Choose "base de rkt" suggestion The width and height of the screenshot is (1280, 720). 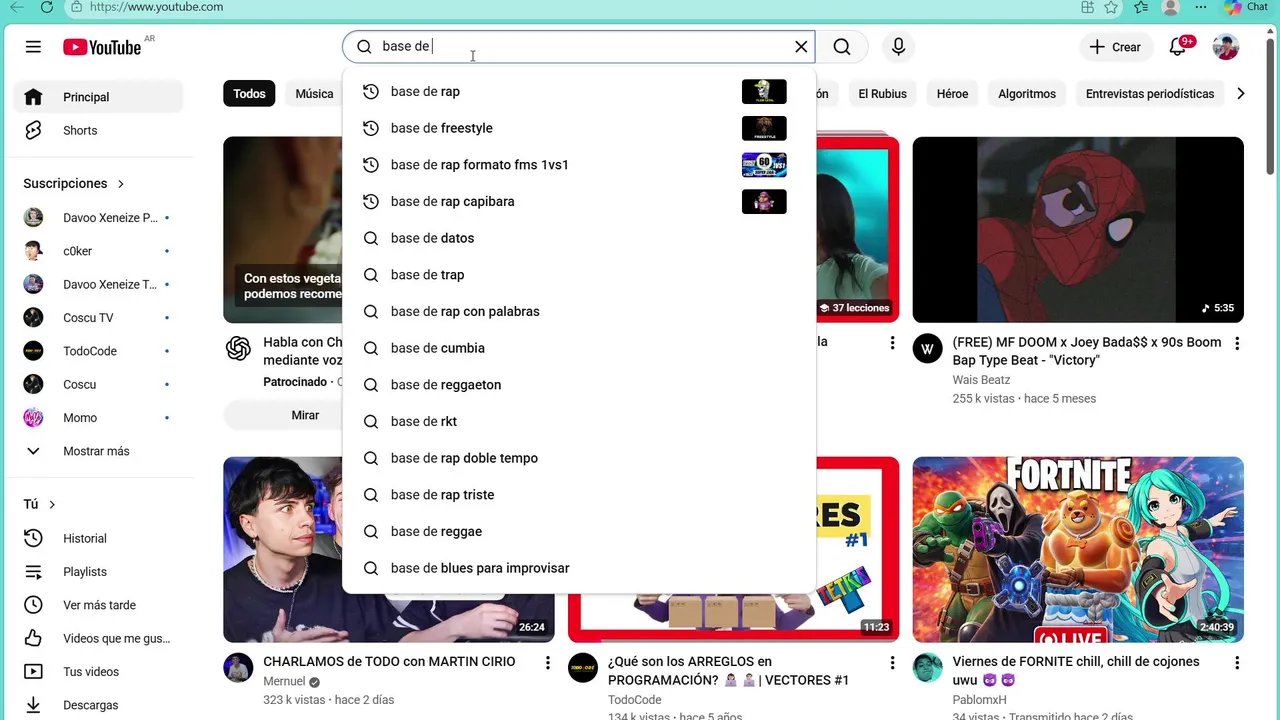click(579, 421)
